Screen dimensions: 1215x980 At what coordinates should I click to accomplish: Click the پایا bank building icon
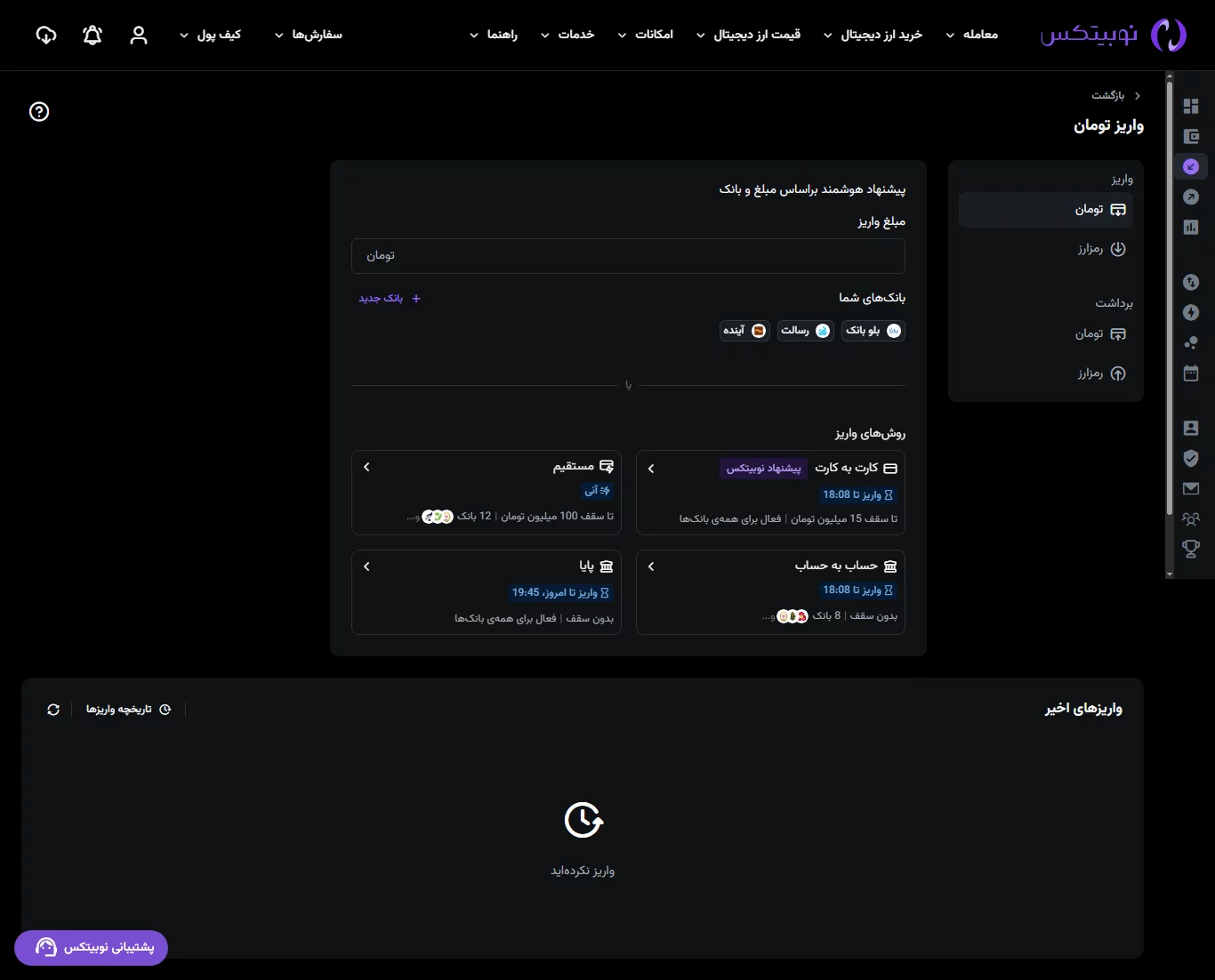coord(607,566)
